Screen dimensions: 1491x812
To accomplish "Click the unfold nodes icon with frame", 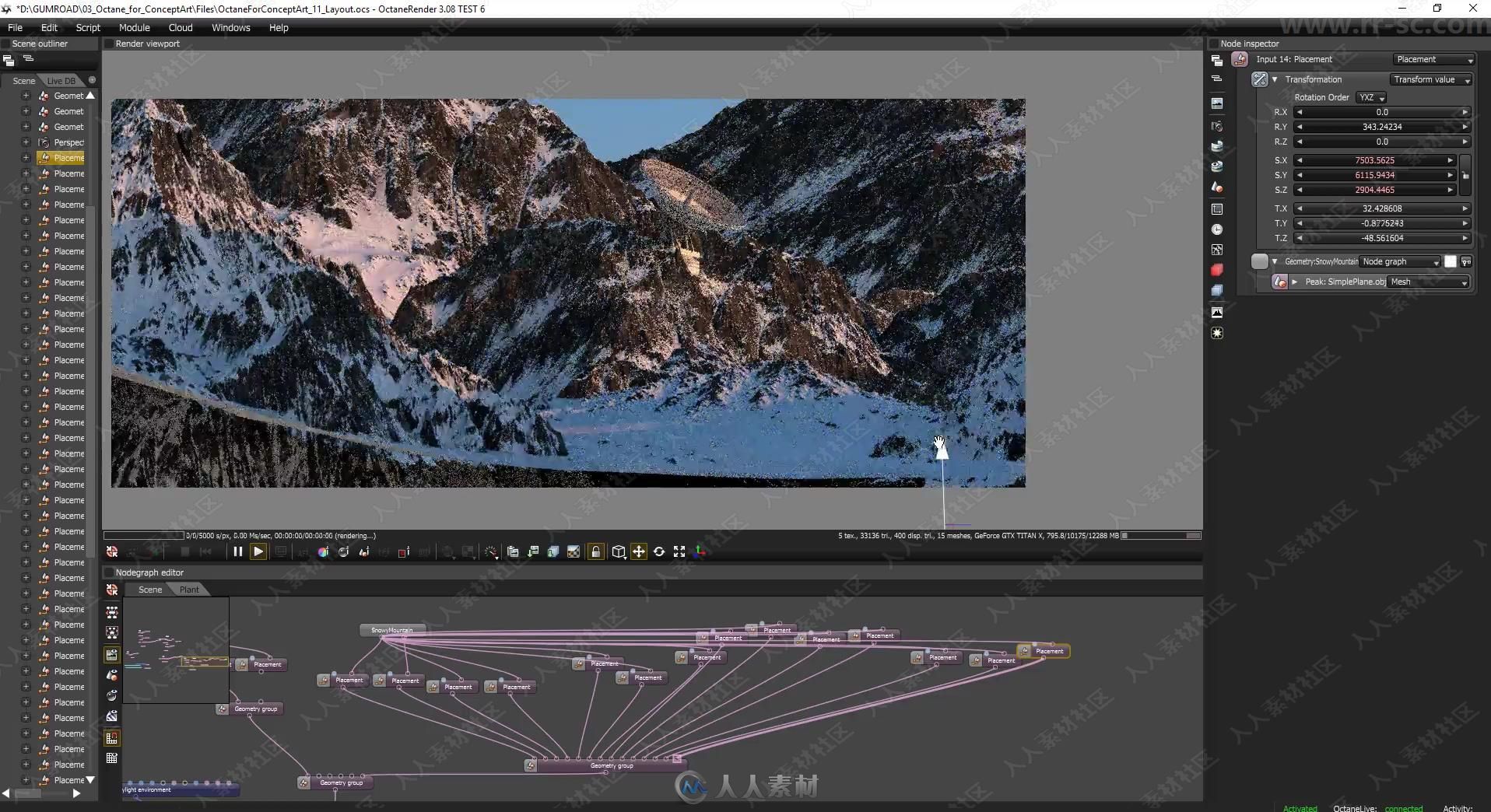I will 112,633.
